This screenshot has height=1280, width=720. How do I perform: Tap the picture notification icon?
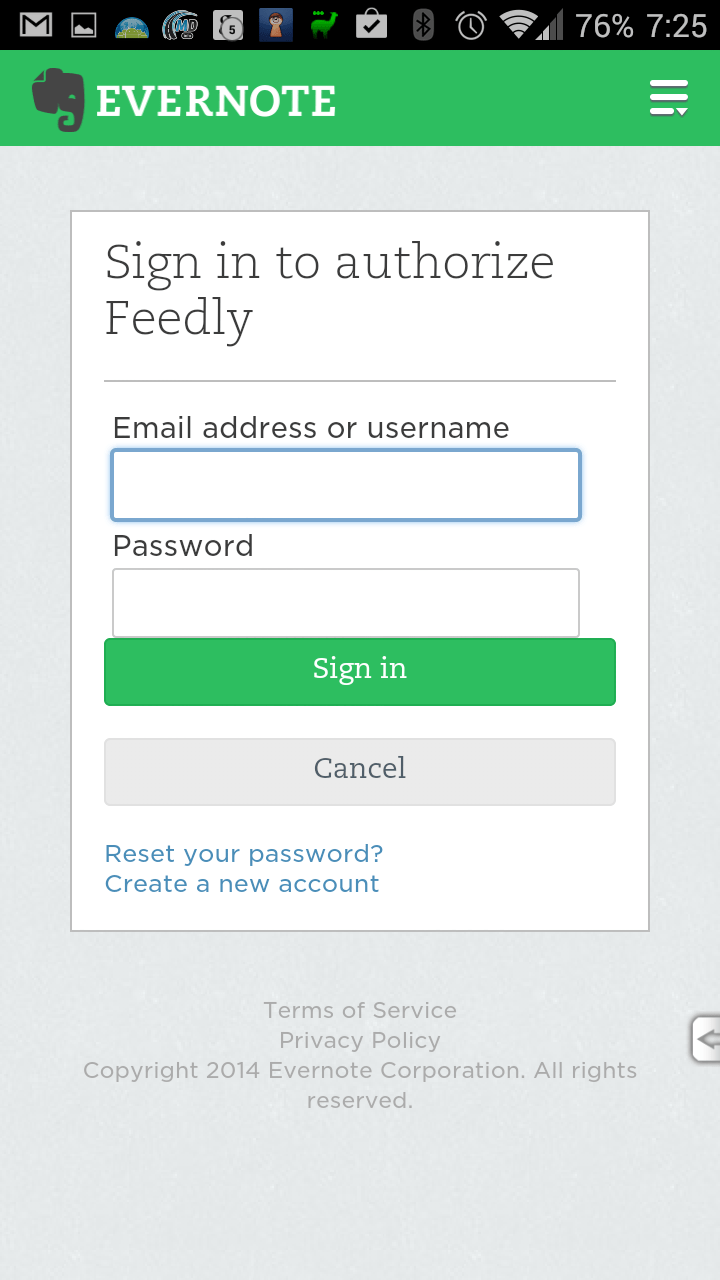[x=84, y=25]
